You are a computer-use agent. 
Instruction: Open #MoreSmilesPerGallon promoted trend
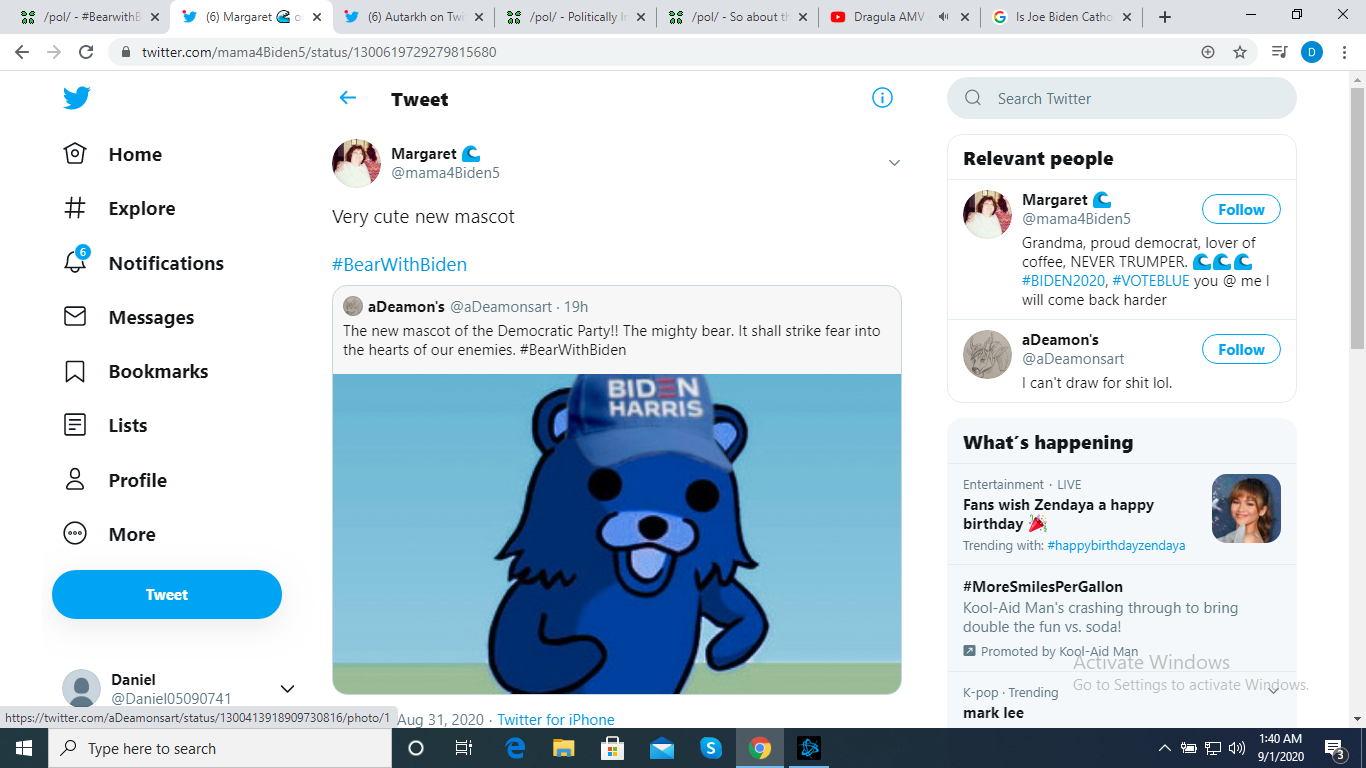pos(1043,587)
